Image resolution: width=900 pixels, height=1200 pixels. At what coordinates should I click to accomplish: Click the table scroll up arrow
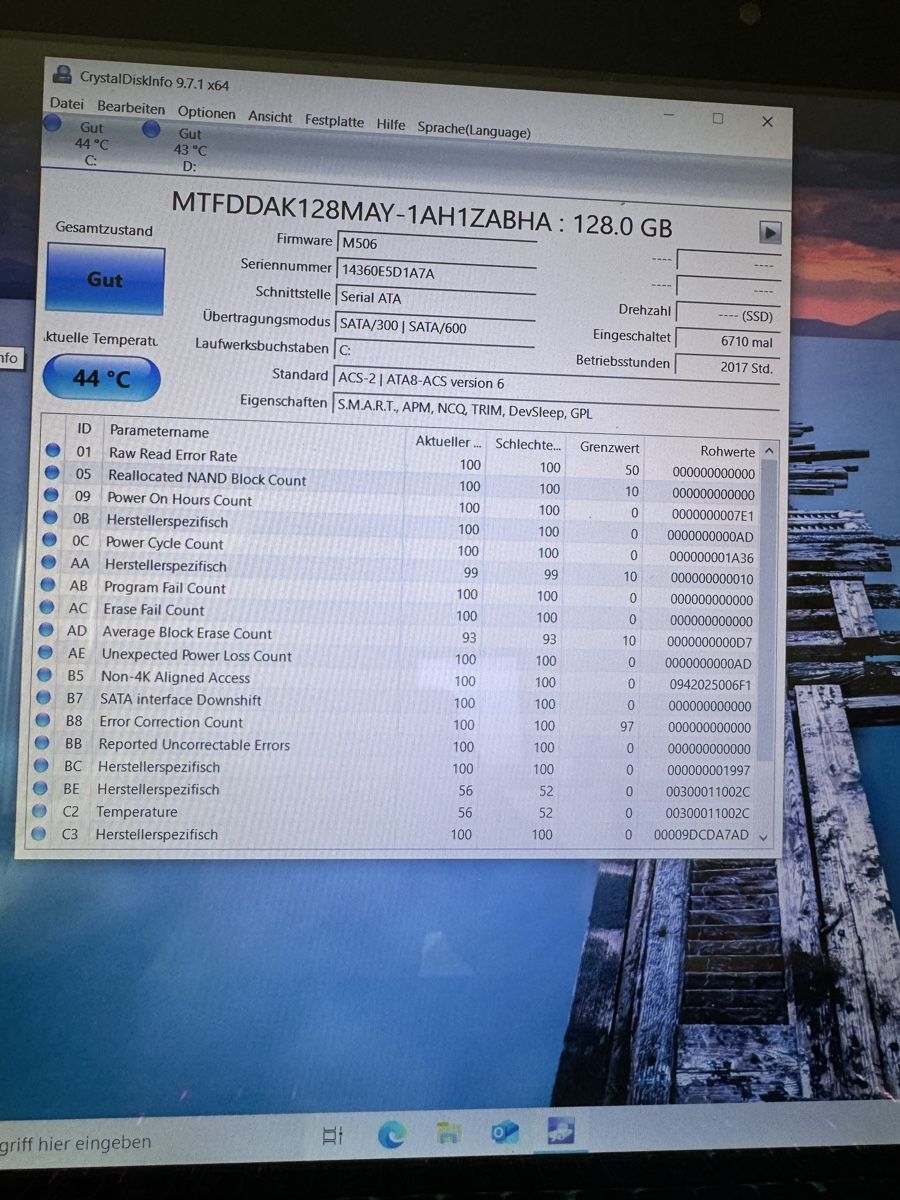(x=768, y=451)
